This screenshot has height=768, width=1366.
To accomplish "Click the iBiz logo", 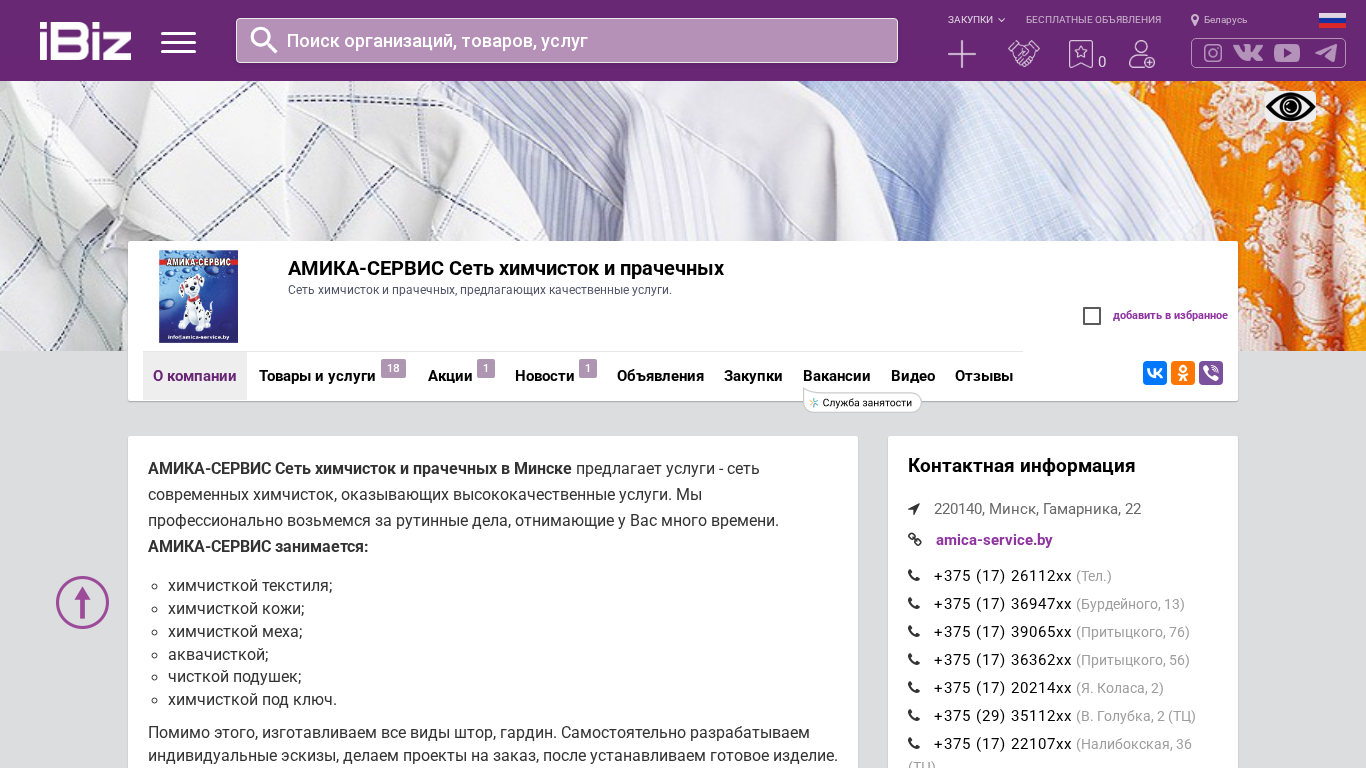I will 85,41.
